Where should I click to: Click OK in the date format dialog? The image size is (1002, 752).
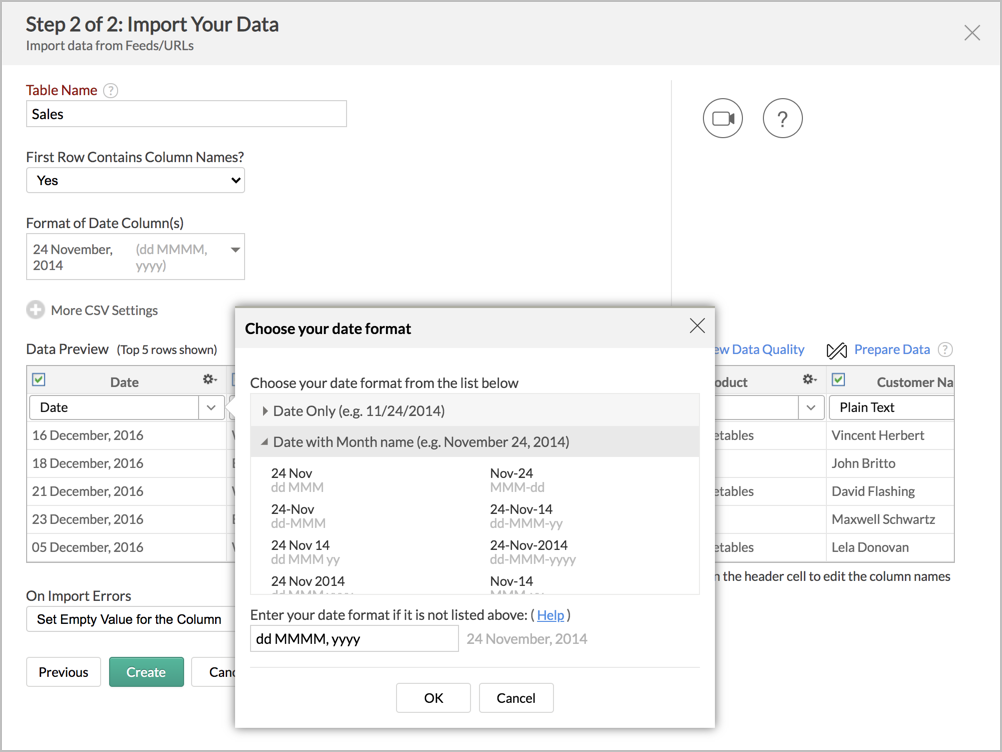click(433, 698)
